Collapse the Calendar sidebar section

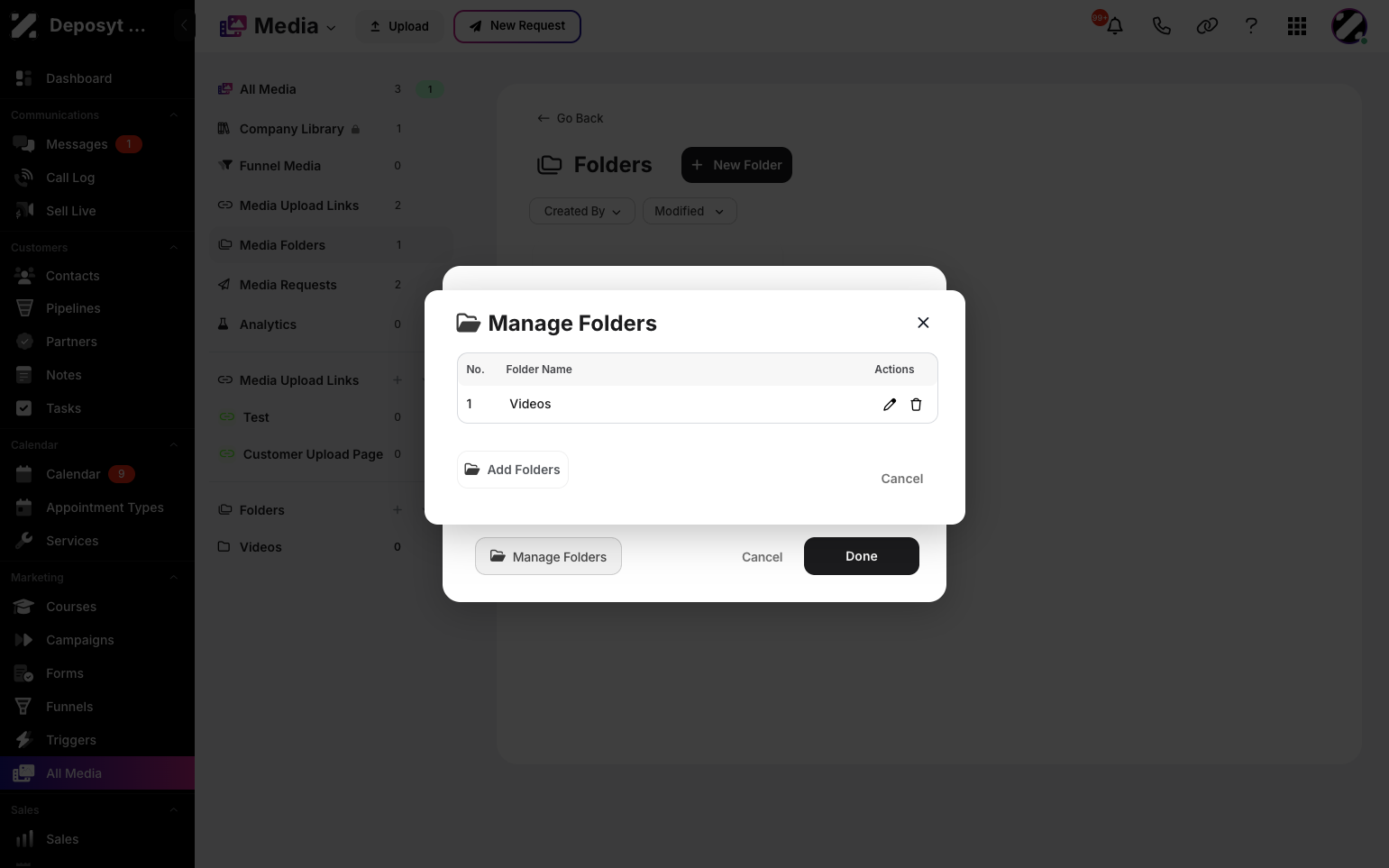[173, 445]
